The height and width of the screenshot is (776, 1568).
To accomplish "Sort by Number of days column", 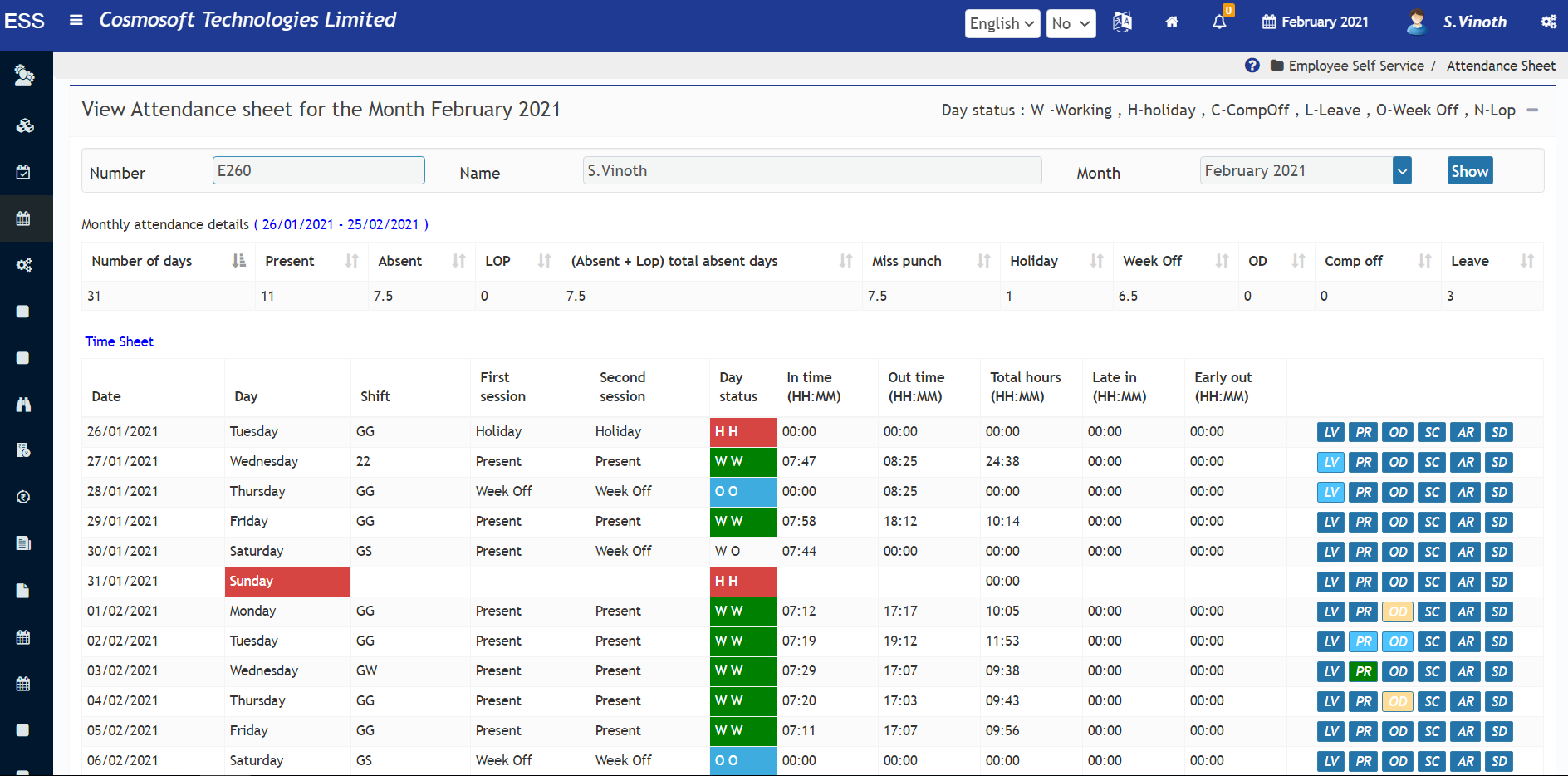I will pos(169,261).
